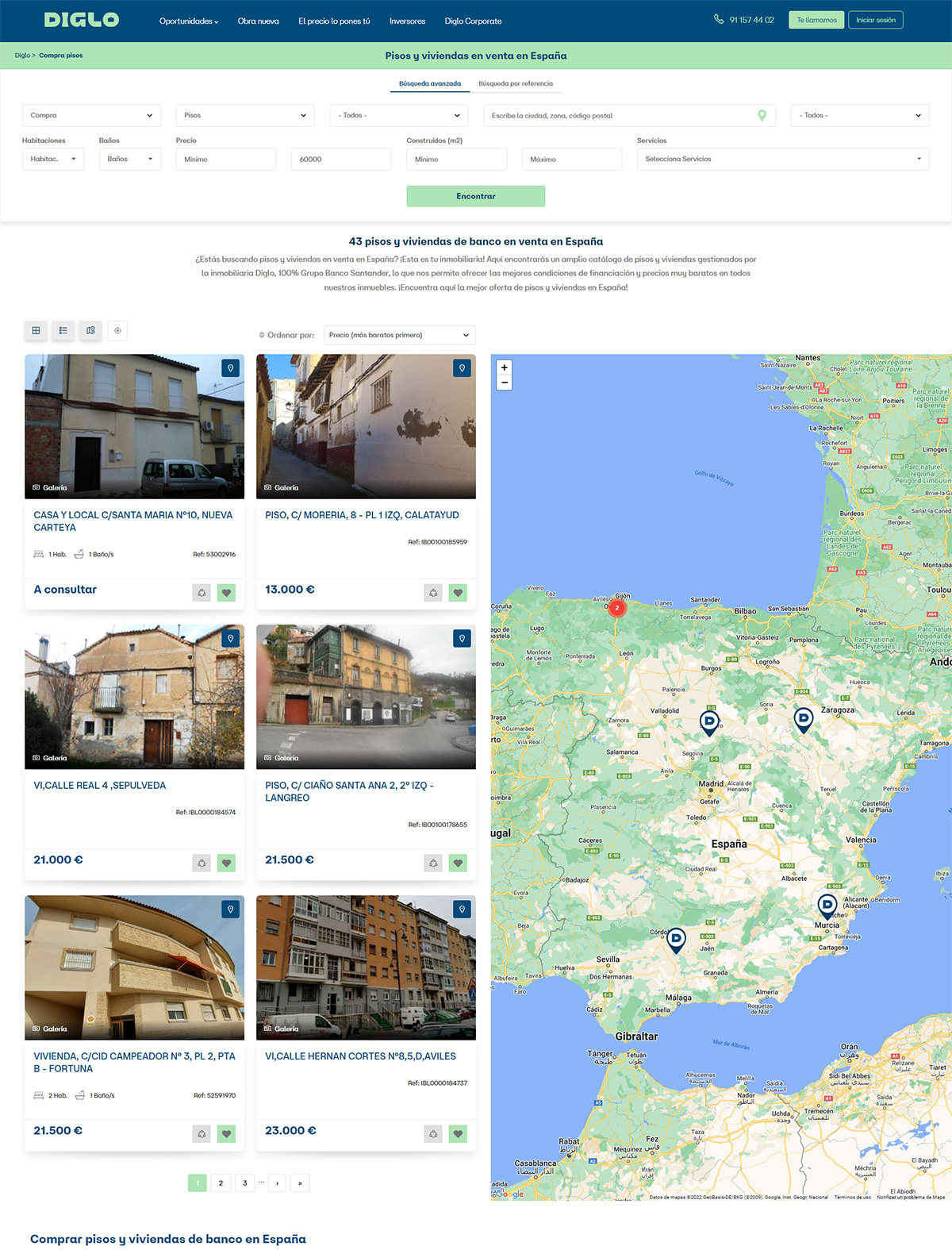The width and height of the screenshot is (952, 1250).
Task: Click map pin on Nueva Carteya listing
Action: coord(230,368)
